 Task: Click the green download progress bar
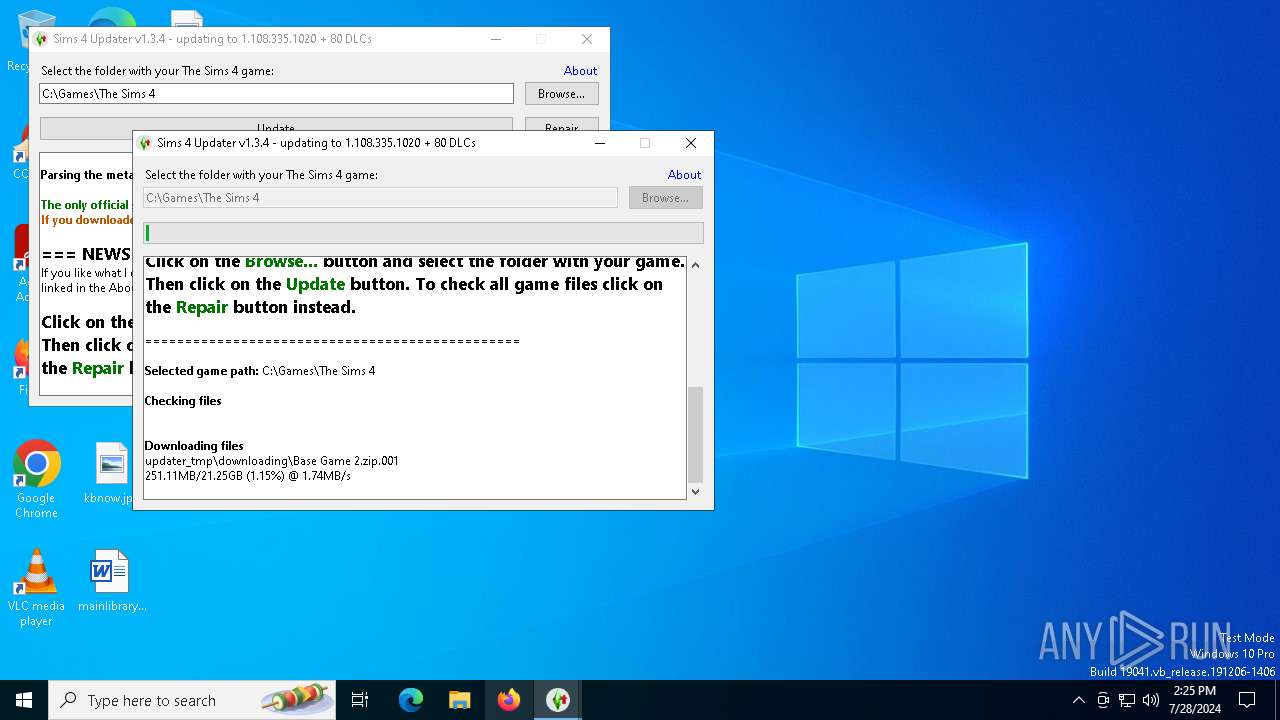[423, 233]
